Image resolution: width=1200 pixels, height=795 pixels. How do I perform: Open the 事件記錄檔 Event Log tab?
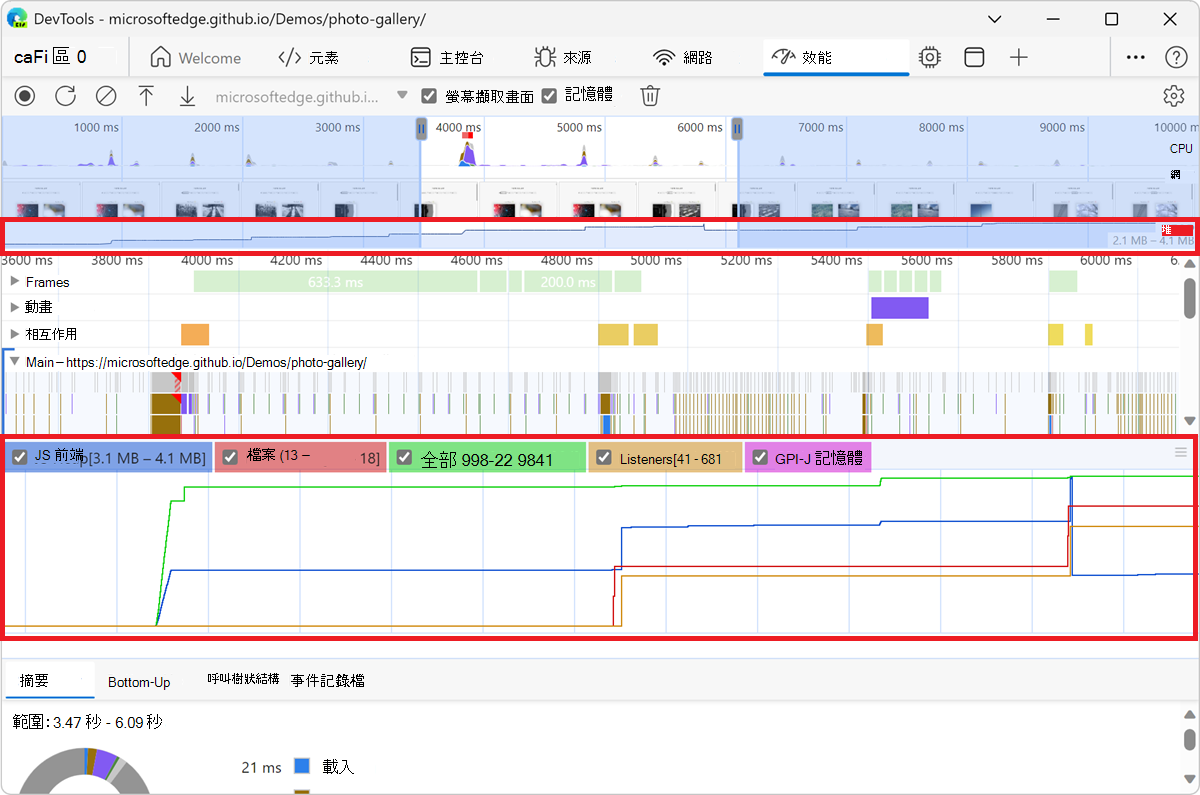pyautogui.click(x=327, y=681)
